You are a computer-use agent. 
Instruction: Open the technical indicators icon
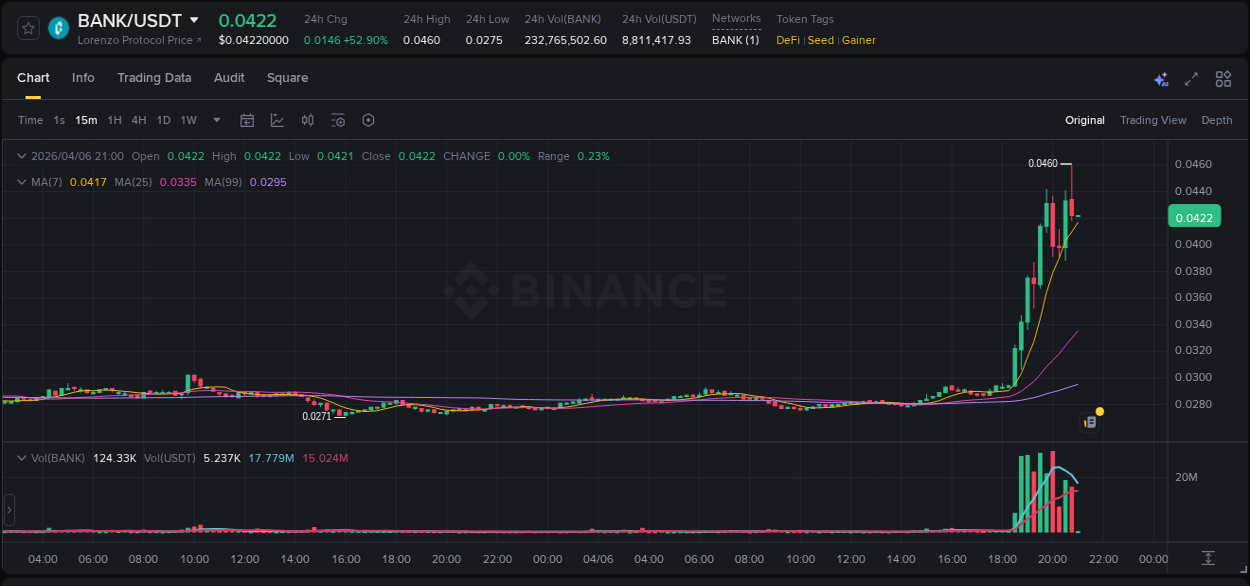[x=277, y=120]
